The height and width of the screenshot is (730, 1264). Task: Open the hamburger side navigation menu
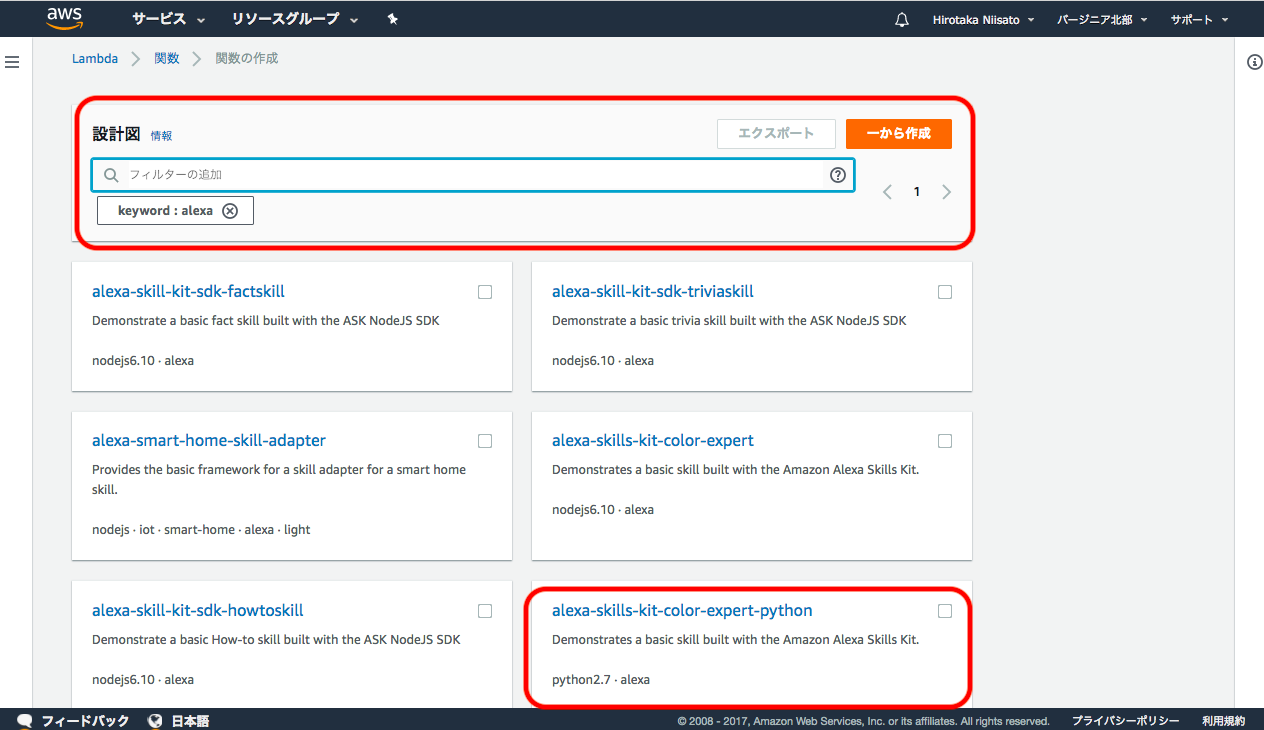(12, 62)
